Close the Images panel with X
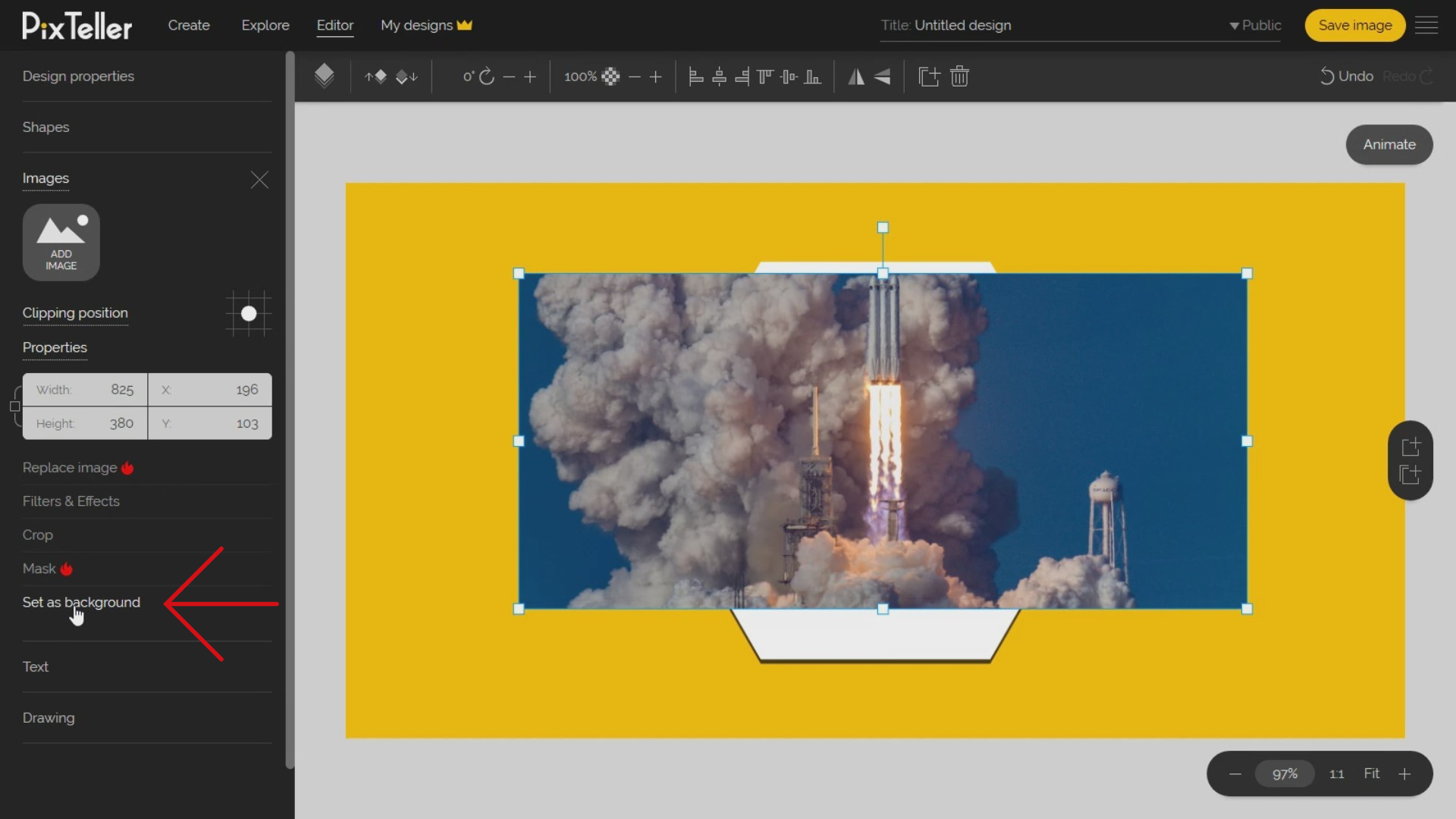 click(259, 180)
